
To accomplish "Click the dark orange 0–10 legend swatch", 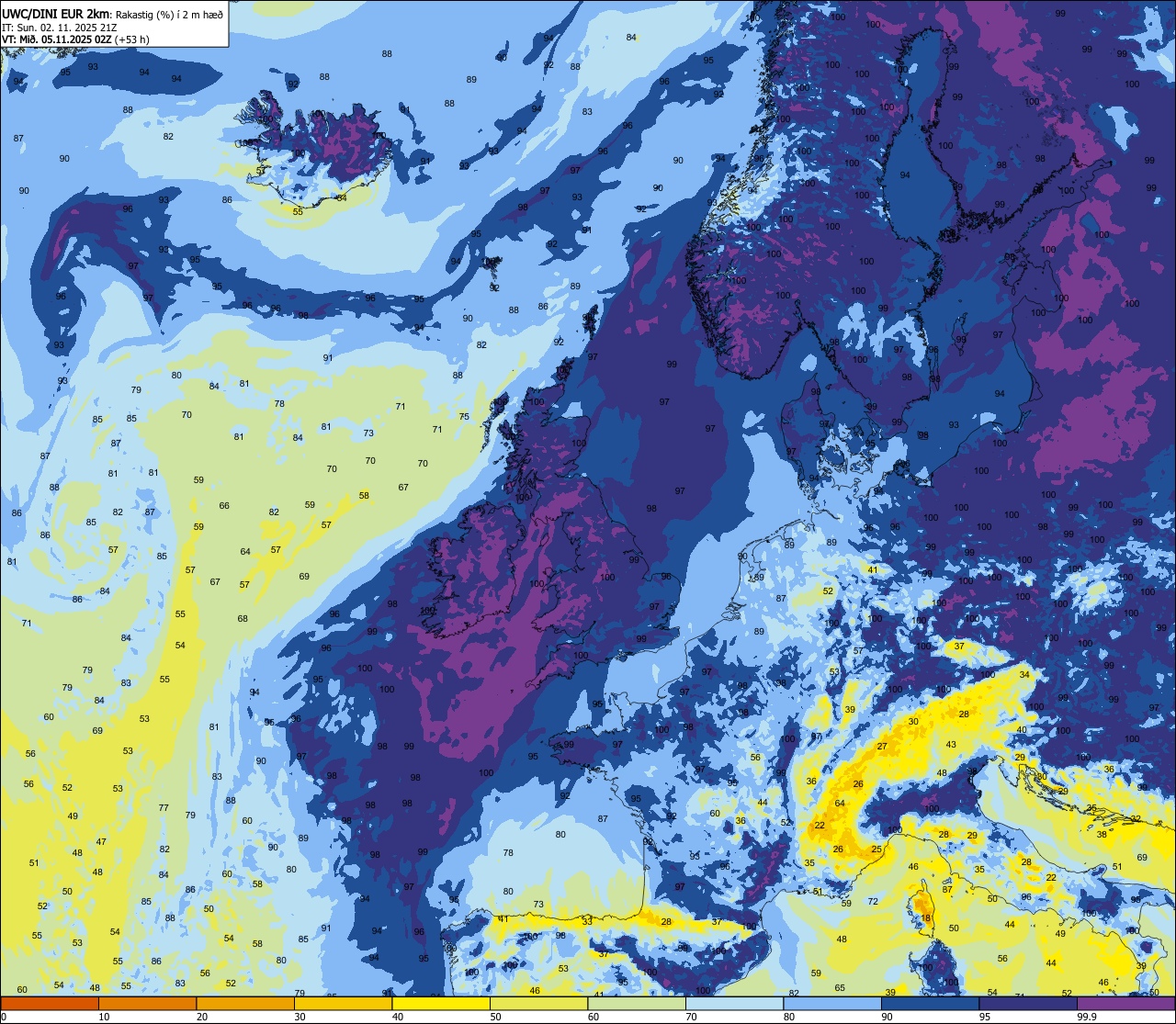I will tap(50, 1004).
